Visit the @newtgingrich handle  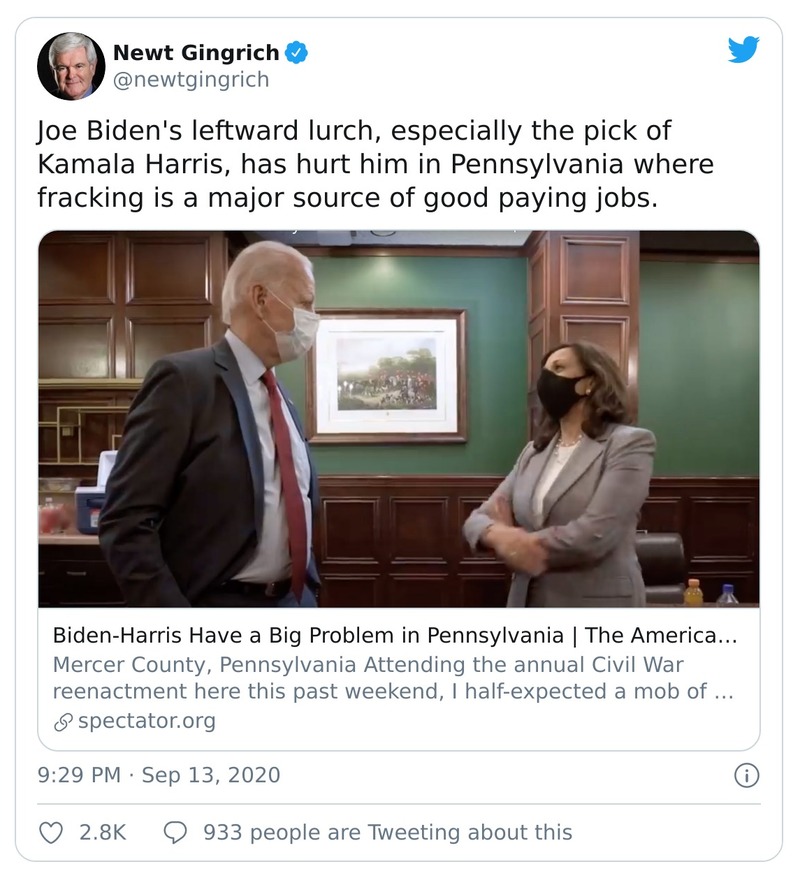191,80
